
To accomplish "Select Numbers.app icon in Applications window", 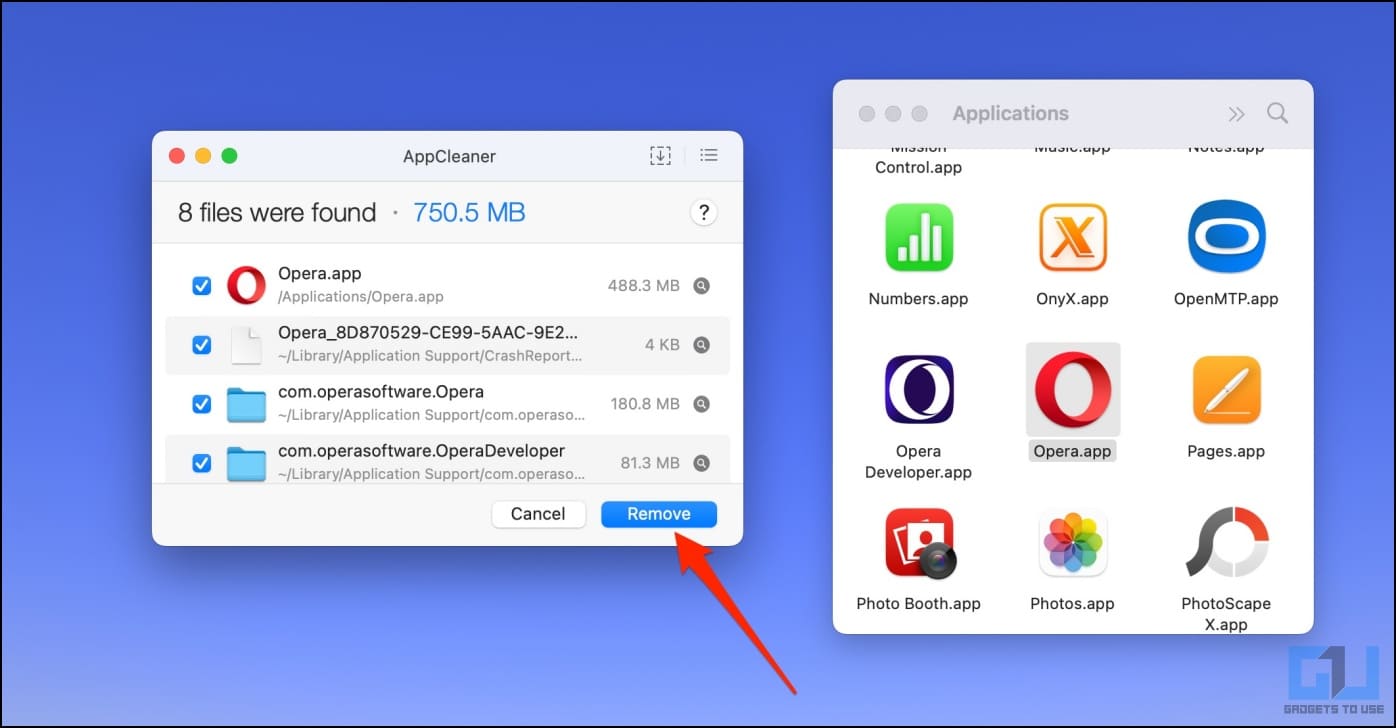I will [x=919, y=238].
